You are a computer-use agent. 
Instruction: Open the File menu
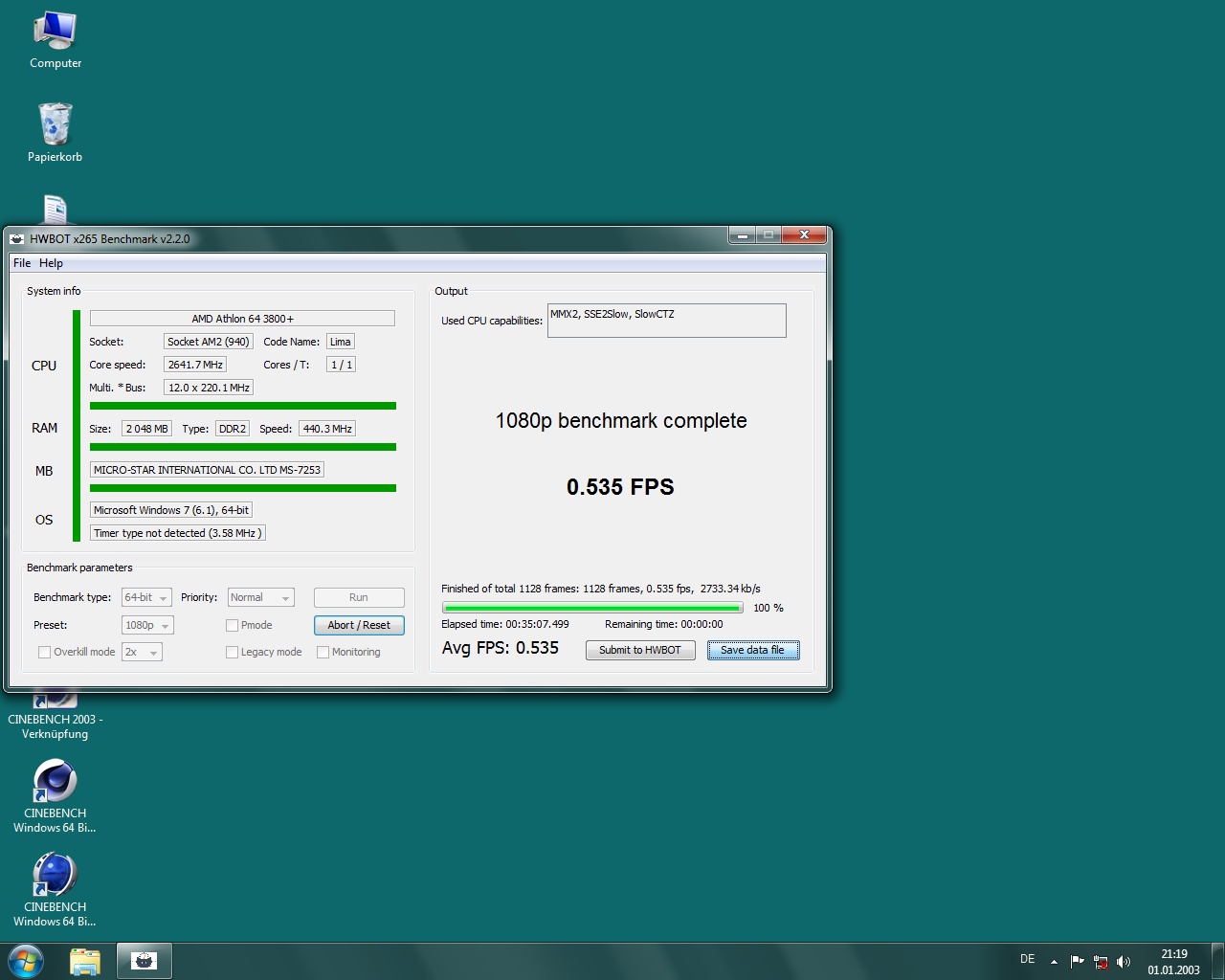pyautogui.click(x=22, y=263)
